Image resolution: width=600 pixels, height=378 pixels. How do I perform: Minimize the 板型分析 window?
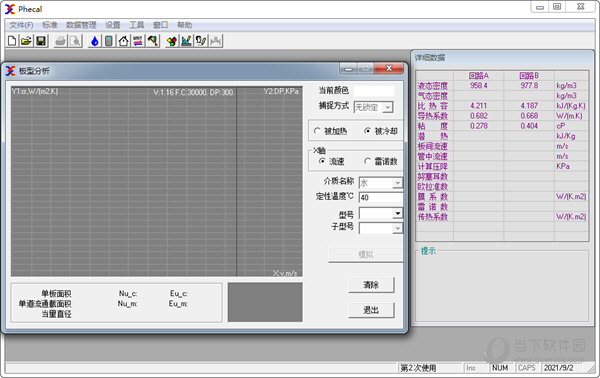point(348,68)
